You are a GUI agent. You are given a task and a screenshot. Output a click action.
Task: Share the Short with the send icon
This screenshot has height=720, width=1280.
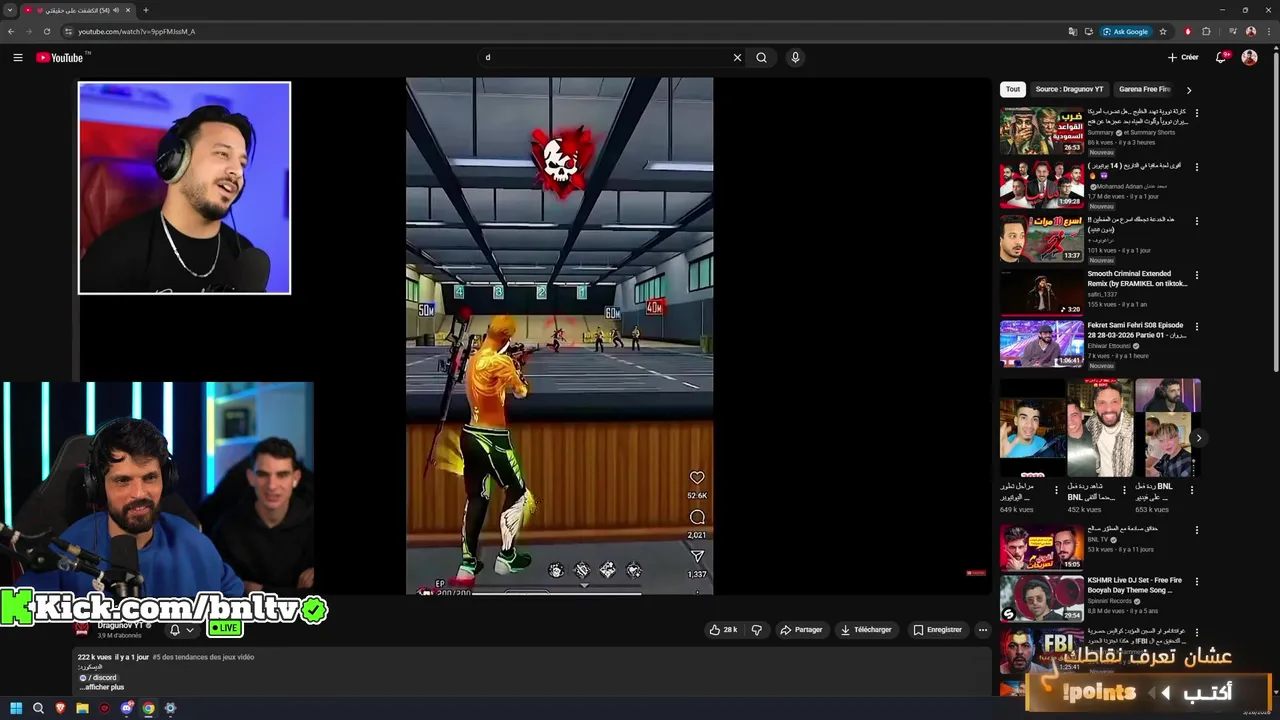[x=697, y=556]
